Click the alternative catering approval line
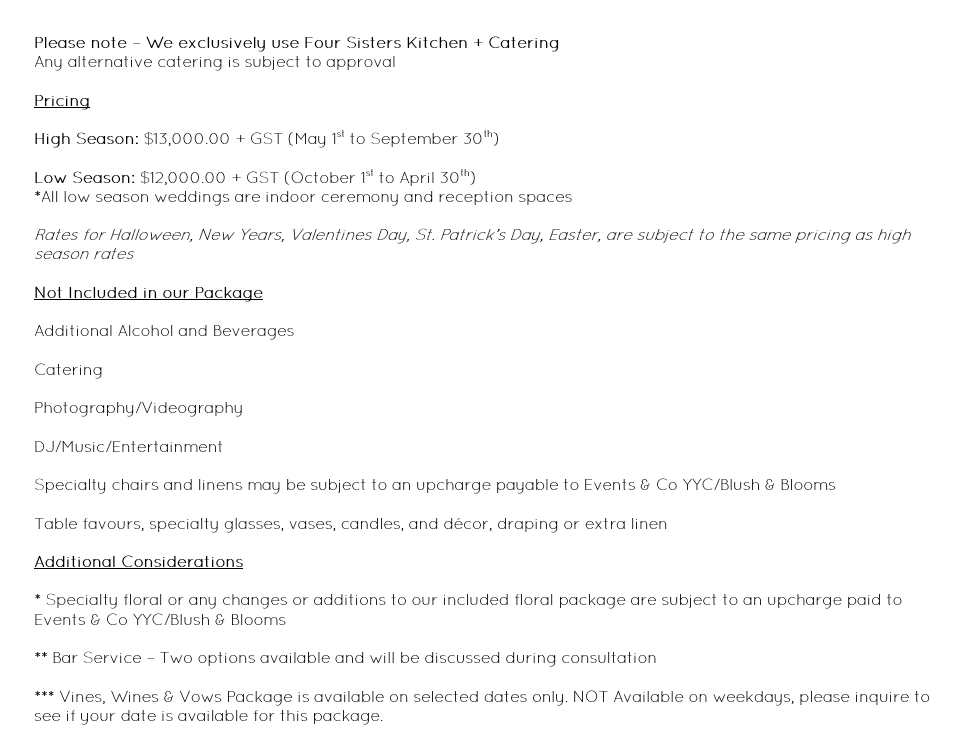Image resolution: width=980 pixels, height=748 pixels. click(214, 62)
